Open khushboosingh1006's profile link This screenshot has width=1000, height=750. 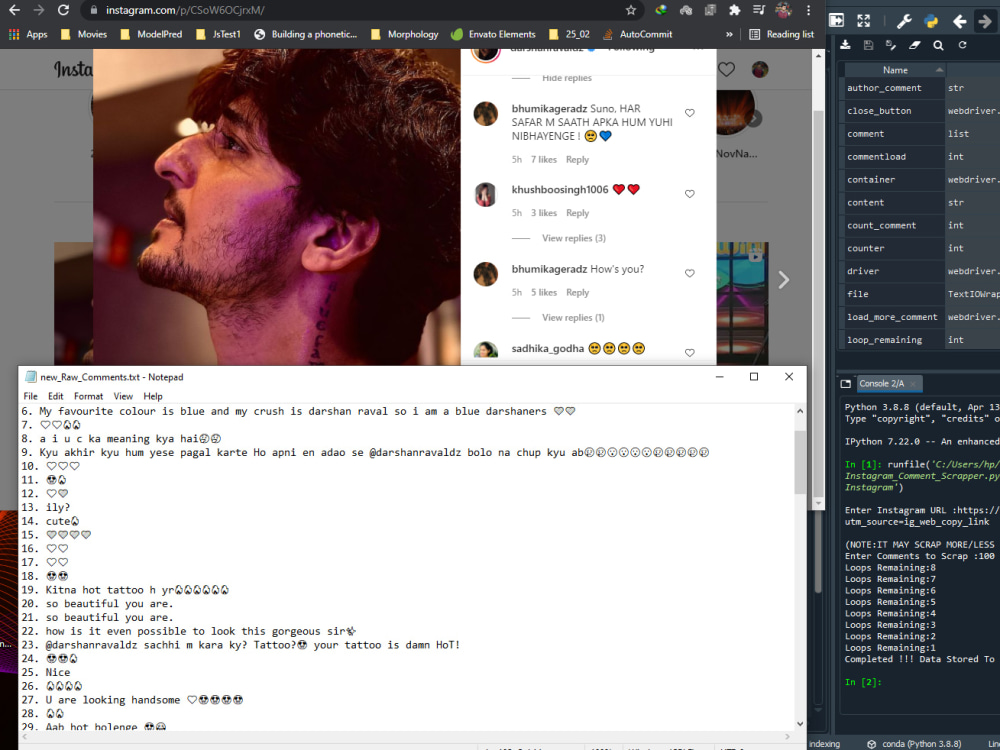[559, 189]
